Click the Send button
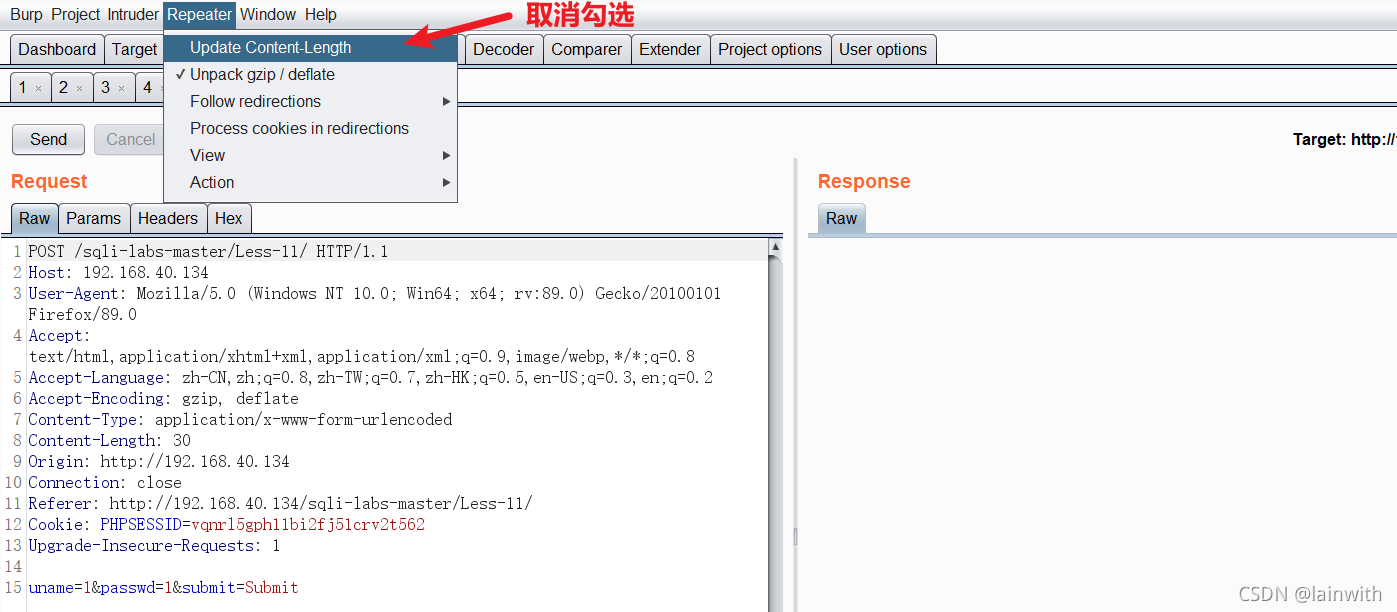1397x612 pixels. (48, 140)
